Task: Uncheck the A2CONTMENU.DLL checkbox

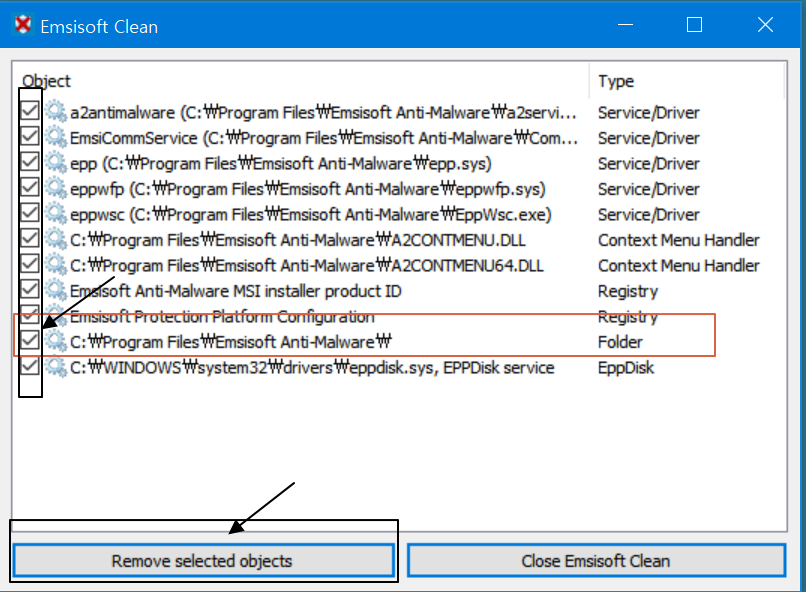Action: pyautogui.click(x=30, y=238)
